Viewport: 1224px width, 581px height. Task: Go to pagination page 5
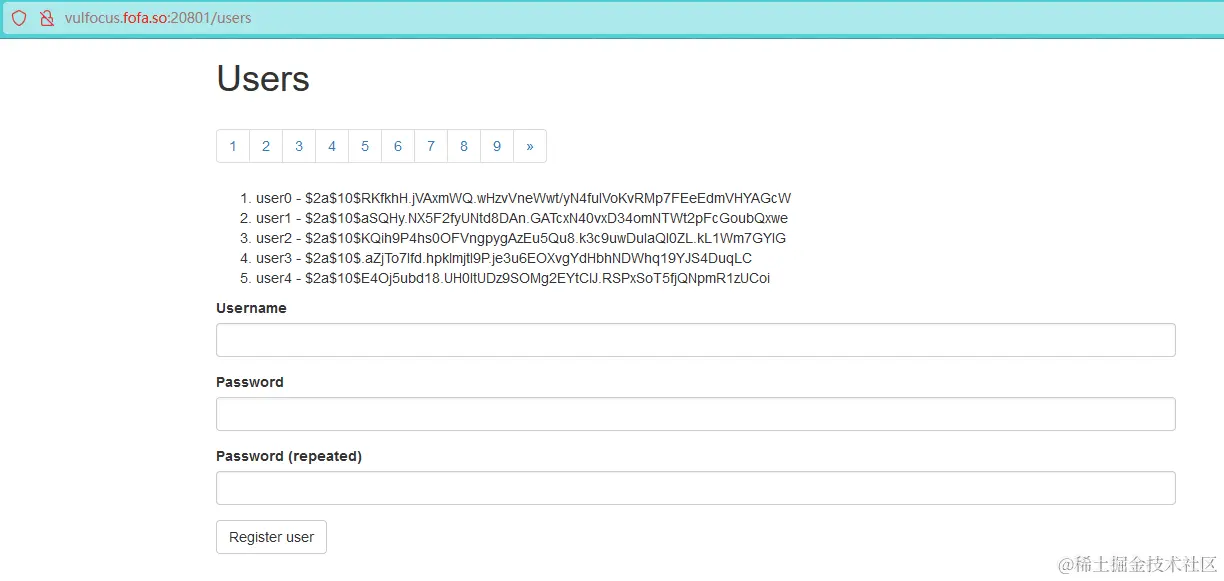[x=365, y=146]
